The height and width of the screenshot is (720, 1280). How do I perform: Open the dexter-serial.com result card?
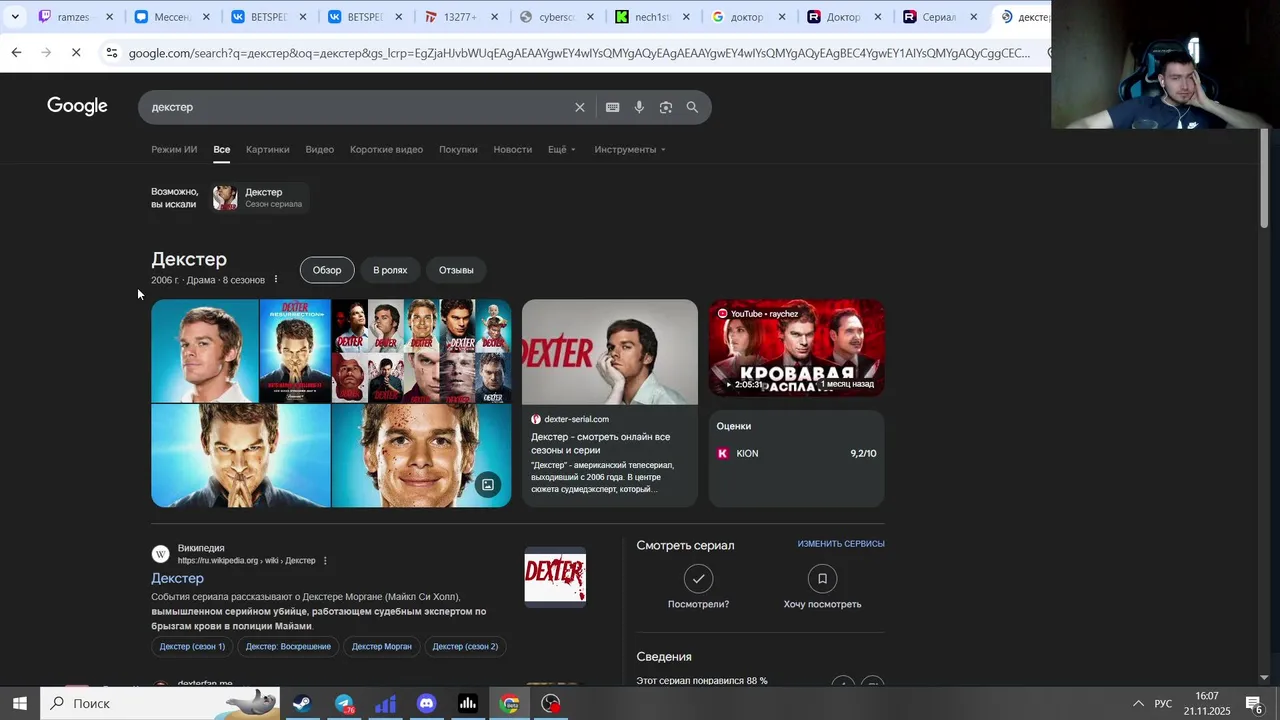click(x=610, y=403)
